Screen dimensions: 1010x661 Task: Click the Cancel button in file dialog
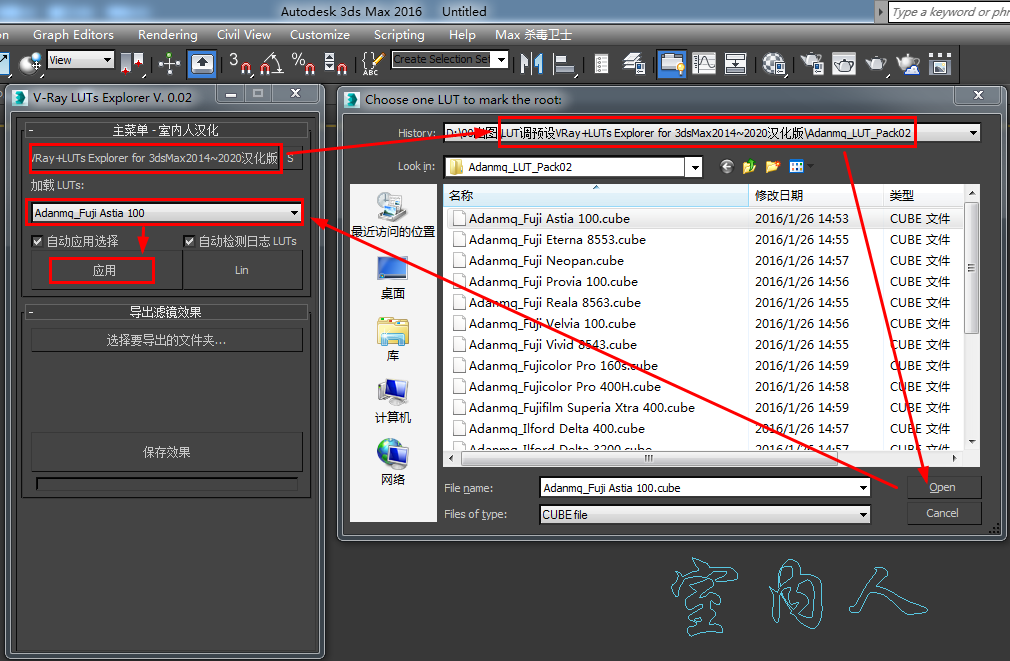[944, 513]
